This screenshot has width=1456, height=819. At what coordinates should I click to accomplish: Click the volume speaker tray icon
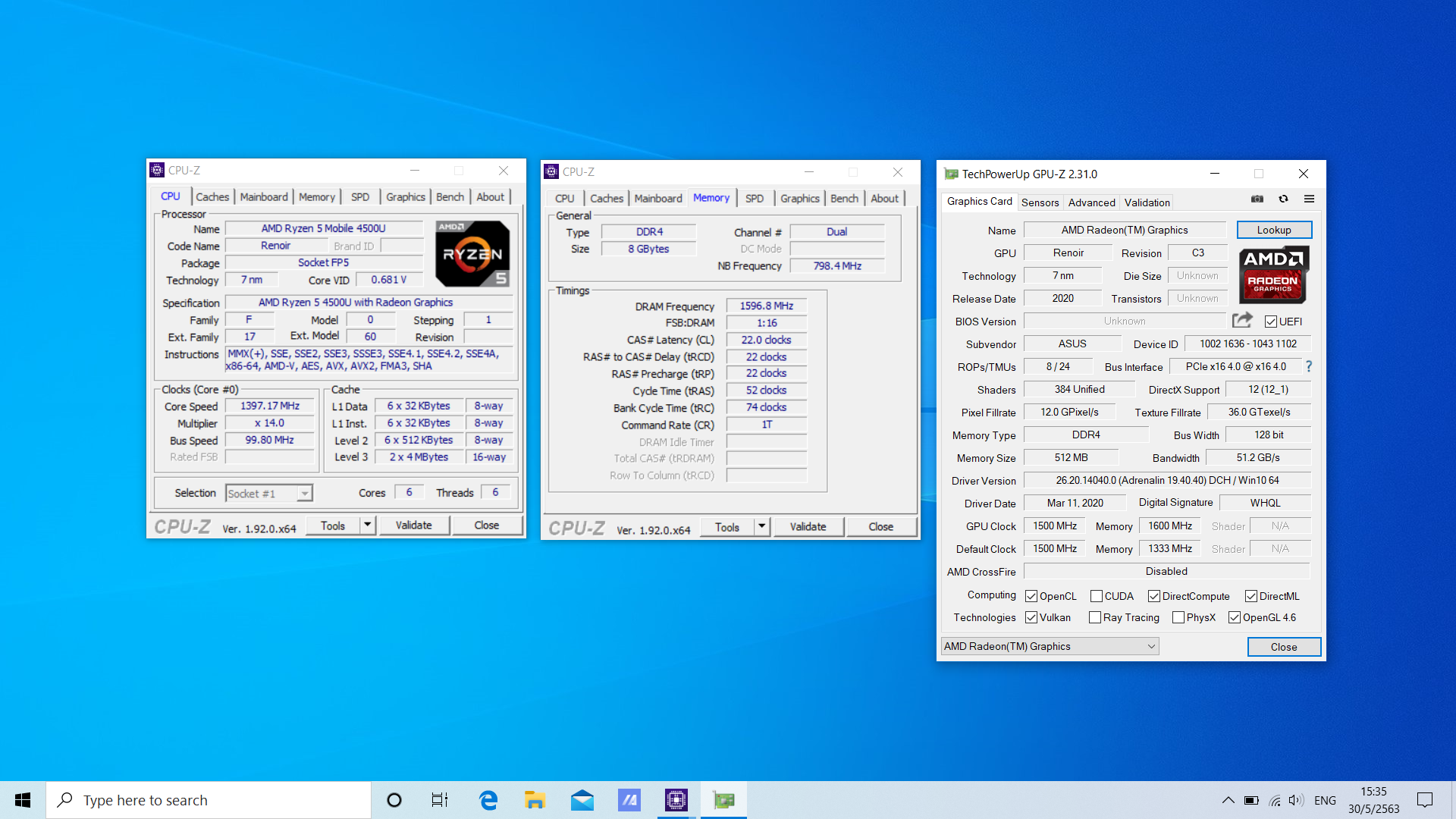point(1296,800)
